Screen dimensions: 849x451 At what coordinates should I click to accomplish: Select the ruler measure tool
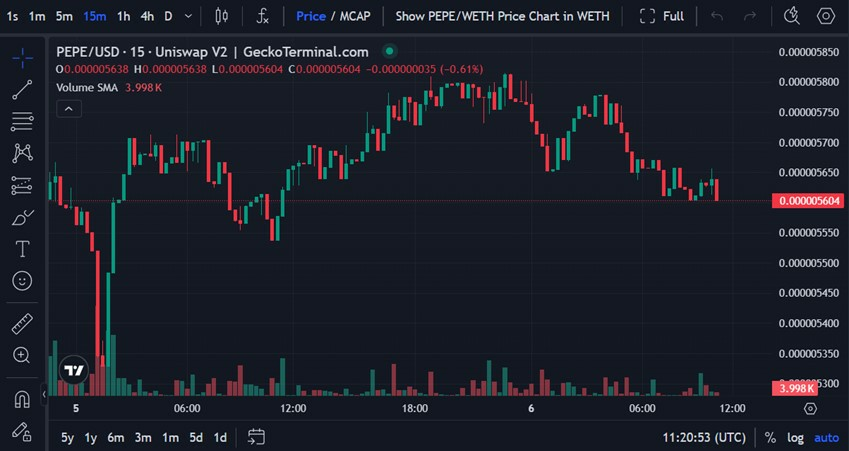(21, 324)
